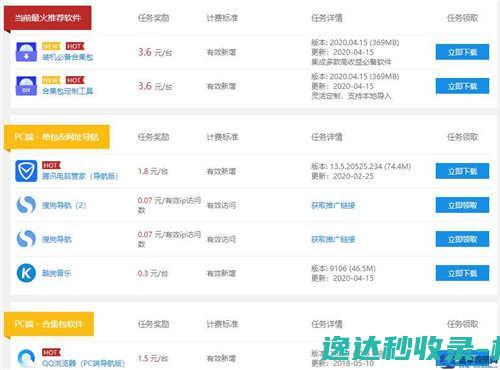The width and height of the screenshot is (500, 370).
Task: Click 立即领取 for 搜狗导航 (2)
Action: point(462,205)
